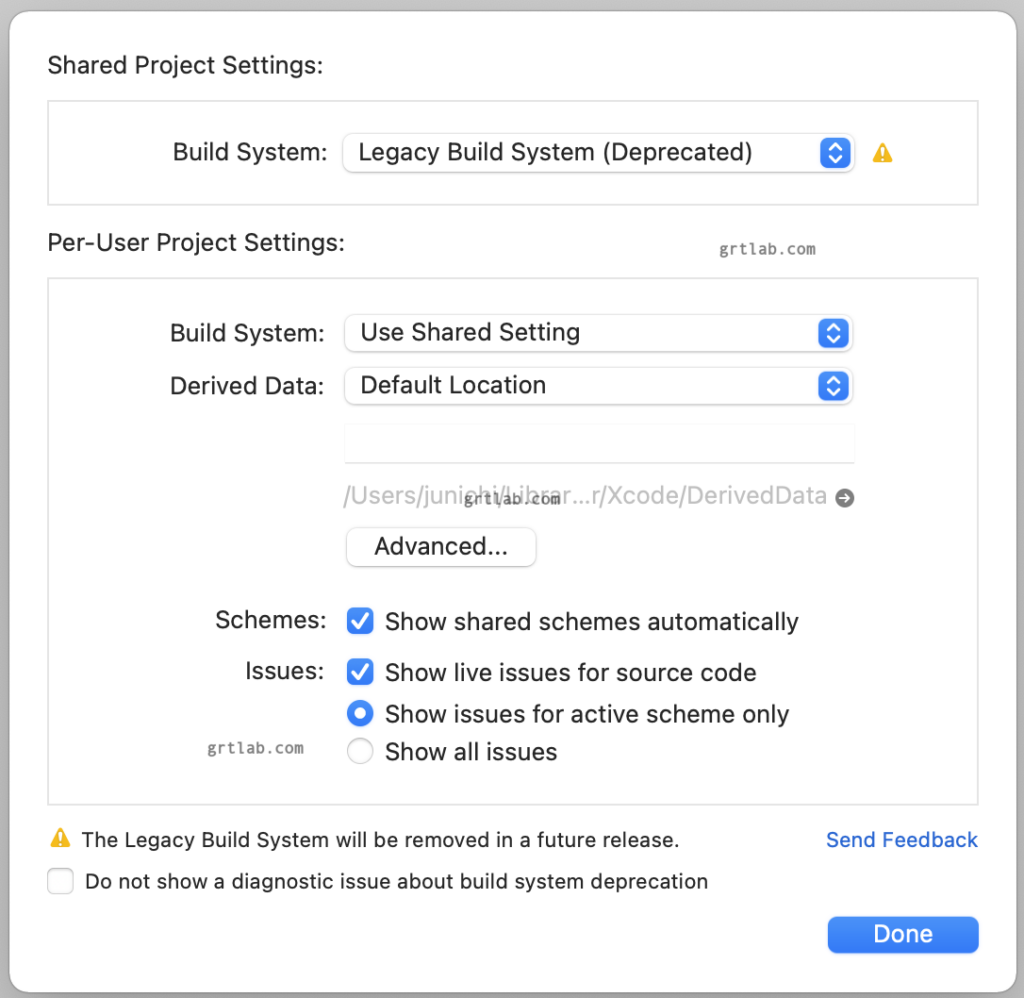Enable Do not show diagnostic issue checkbox
This screenshot has height=998, width=1024.
click(60, 881)
